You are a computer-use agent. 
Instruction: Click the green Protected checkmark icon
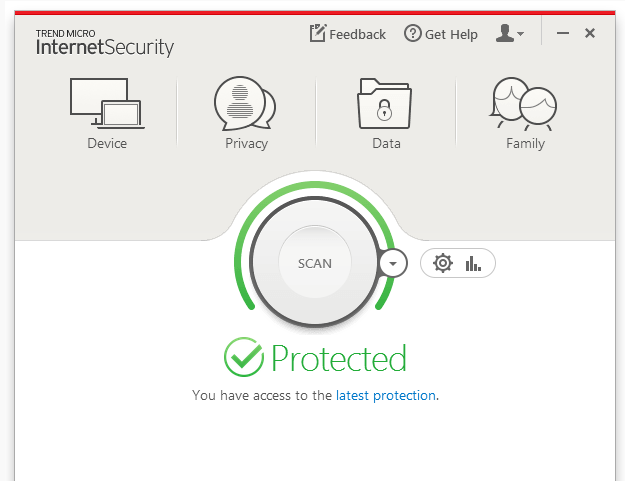244,357
